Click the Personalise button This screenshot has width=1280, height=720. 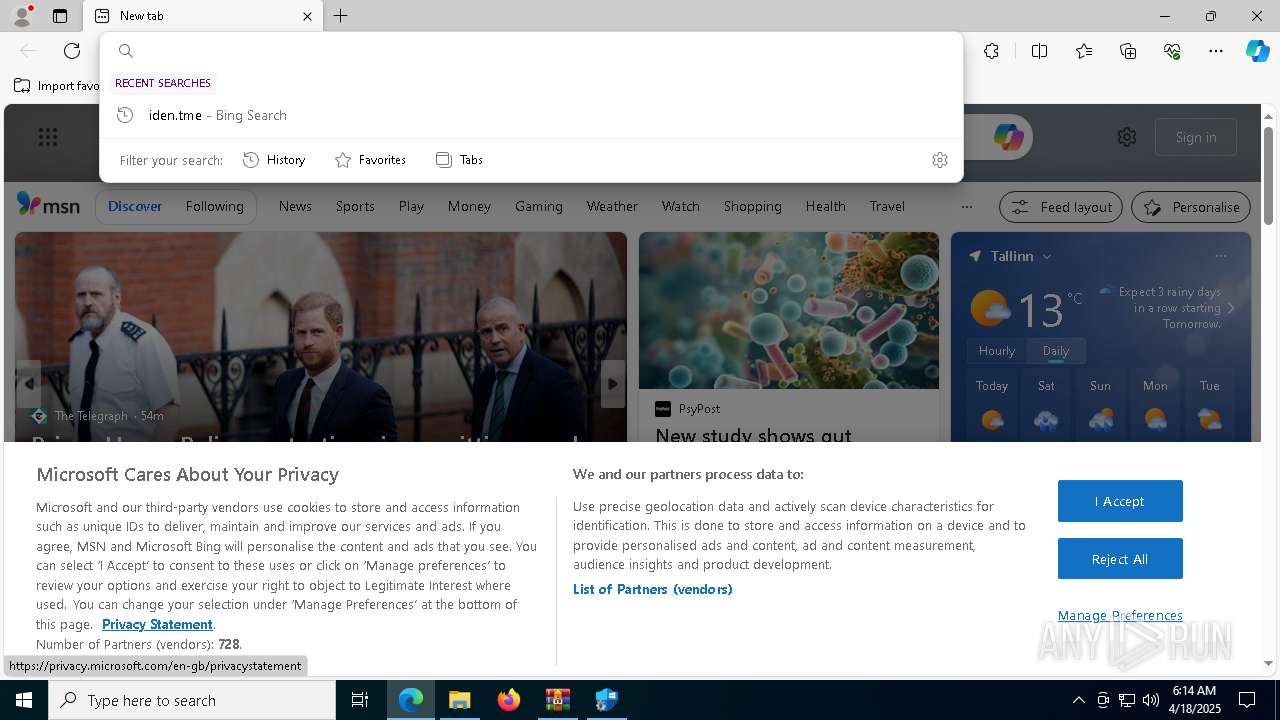coord(1191,207)
